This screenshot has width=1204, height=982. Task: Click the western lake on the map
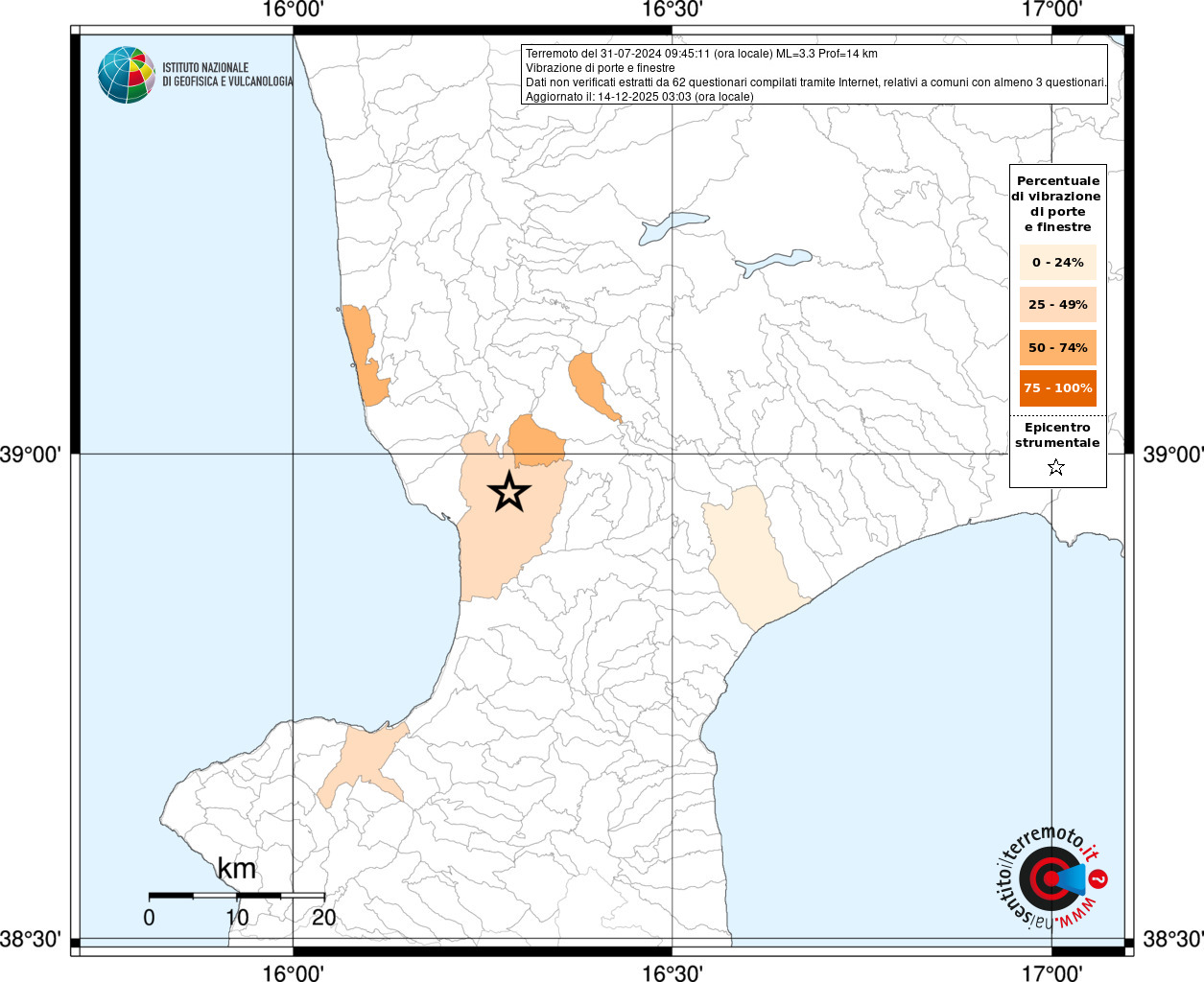[673, 226]
